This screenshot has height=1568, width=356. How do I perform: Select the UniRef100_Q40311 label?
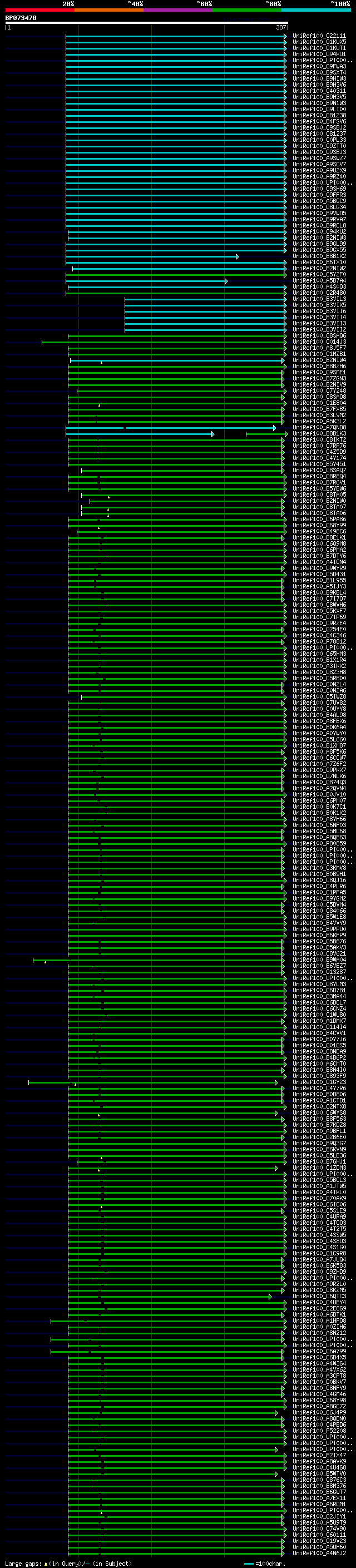click(x=319, y=91)
